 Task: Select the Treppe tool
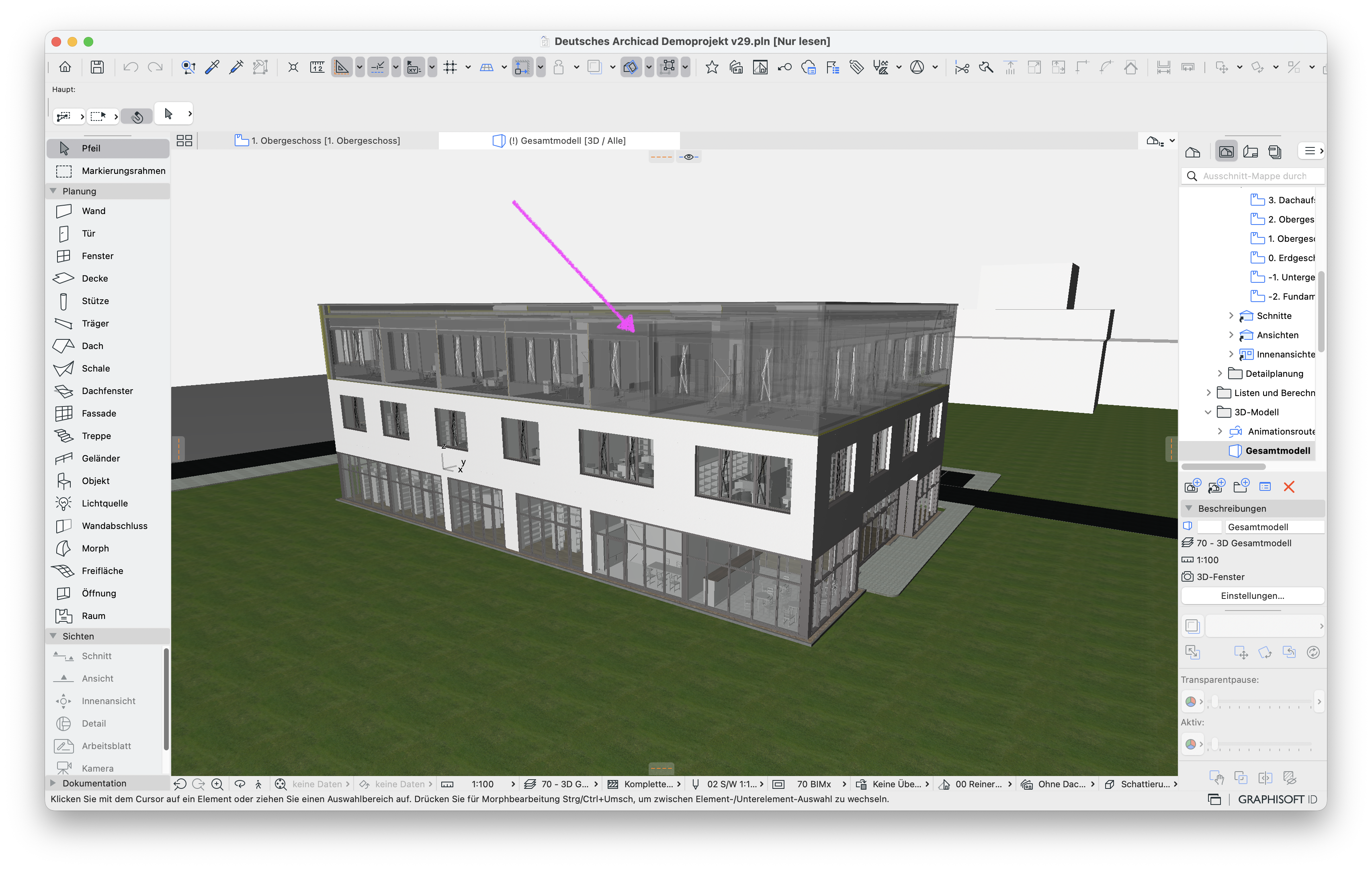[x=108, y=435]
